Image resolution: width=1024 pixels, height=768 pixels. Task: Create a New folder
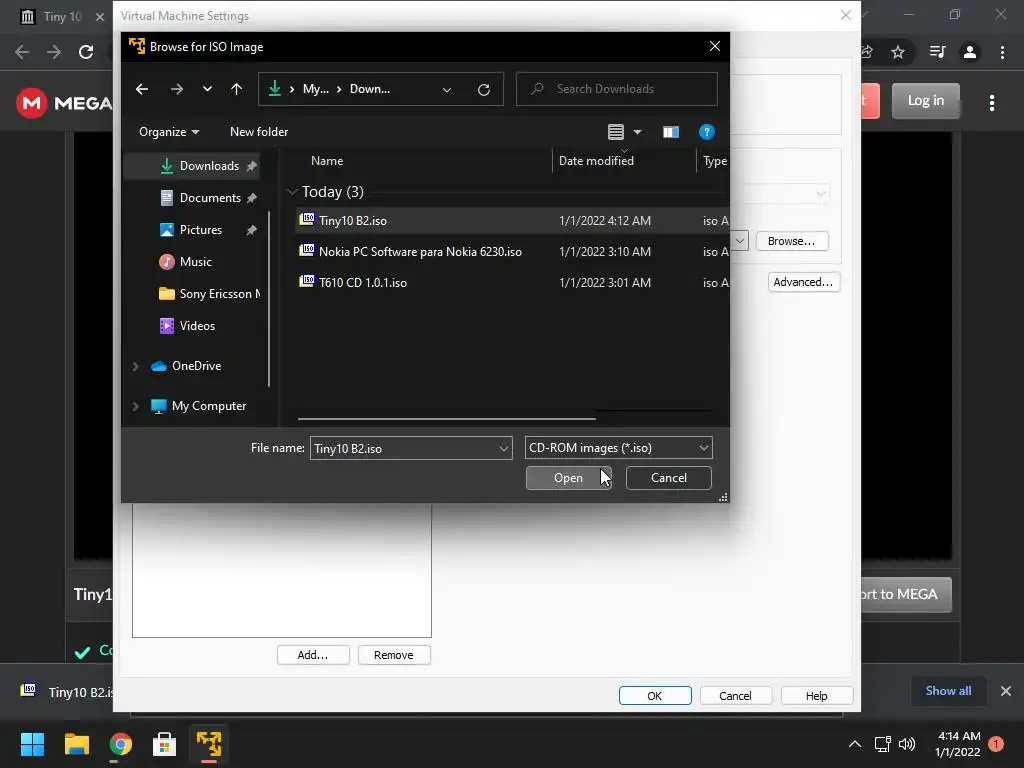pyautogui.click(x=259, y=132)
